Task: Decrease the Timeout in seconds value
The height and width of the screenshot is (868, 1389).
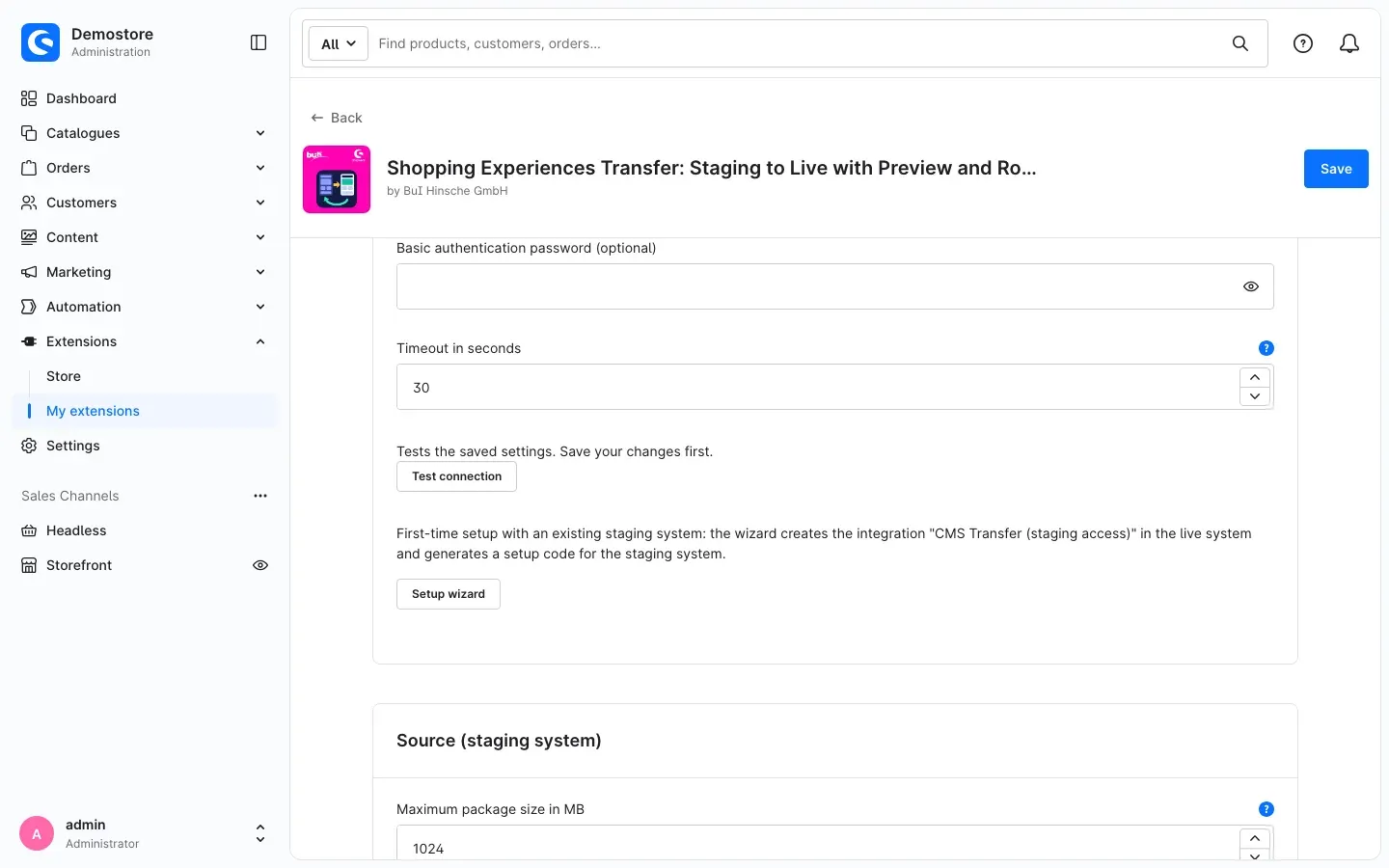Action: coord(1255,396)
